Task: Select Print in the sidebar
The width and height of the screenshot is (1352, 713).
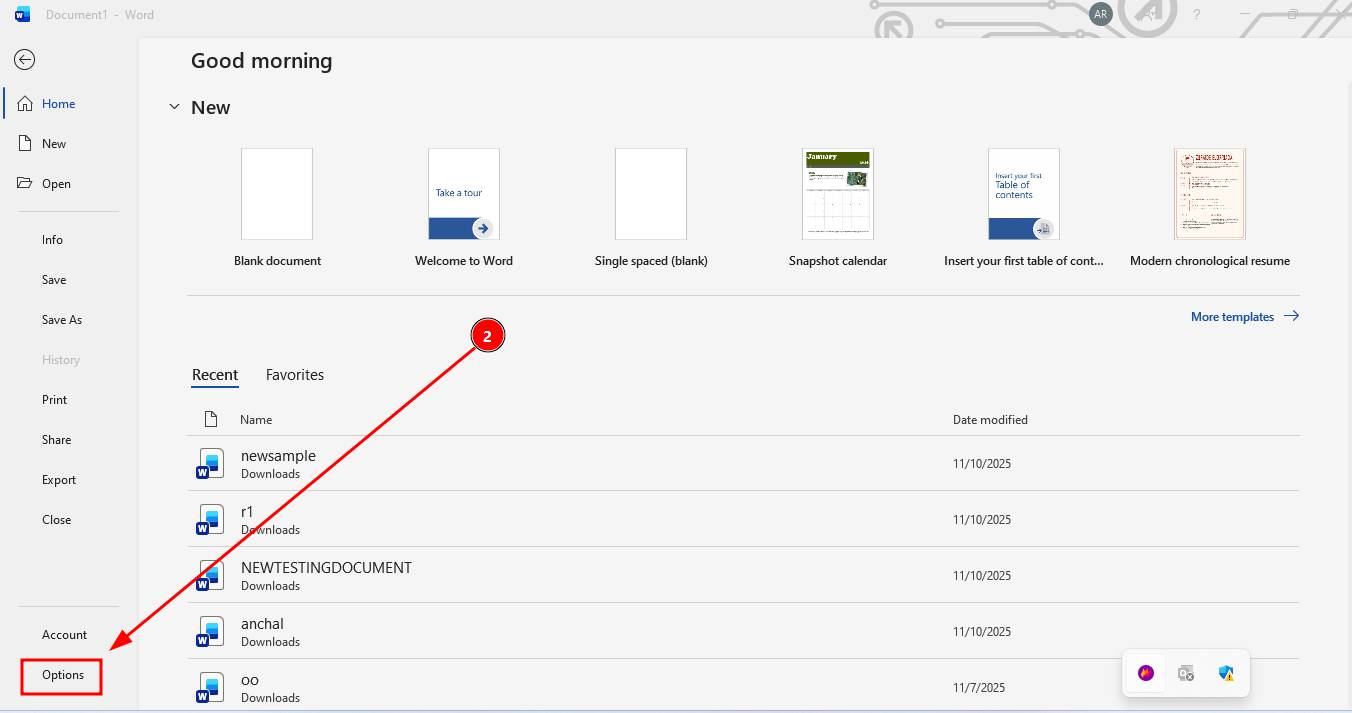Action: point(55,400)
